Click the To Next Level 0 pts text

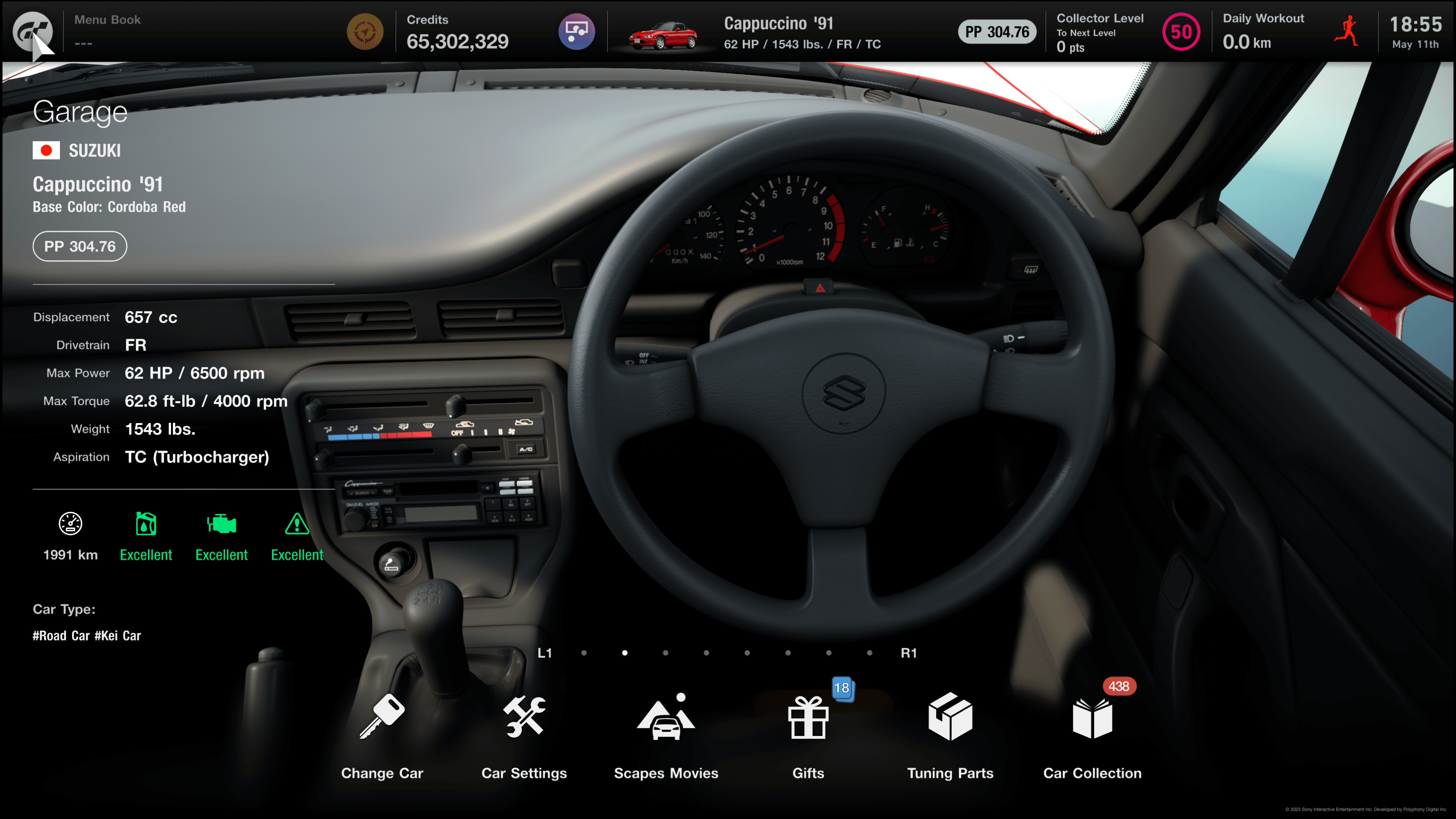tap(1085, 41)
